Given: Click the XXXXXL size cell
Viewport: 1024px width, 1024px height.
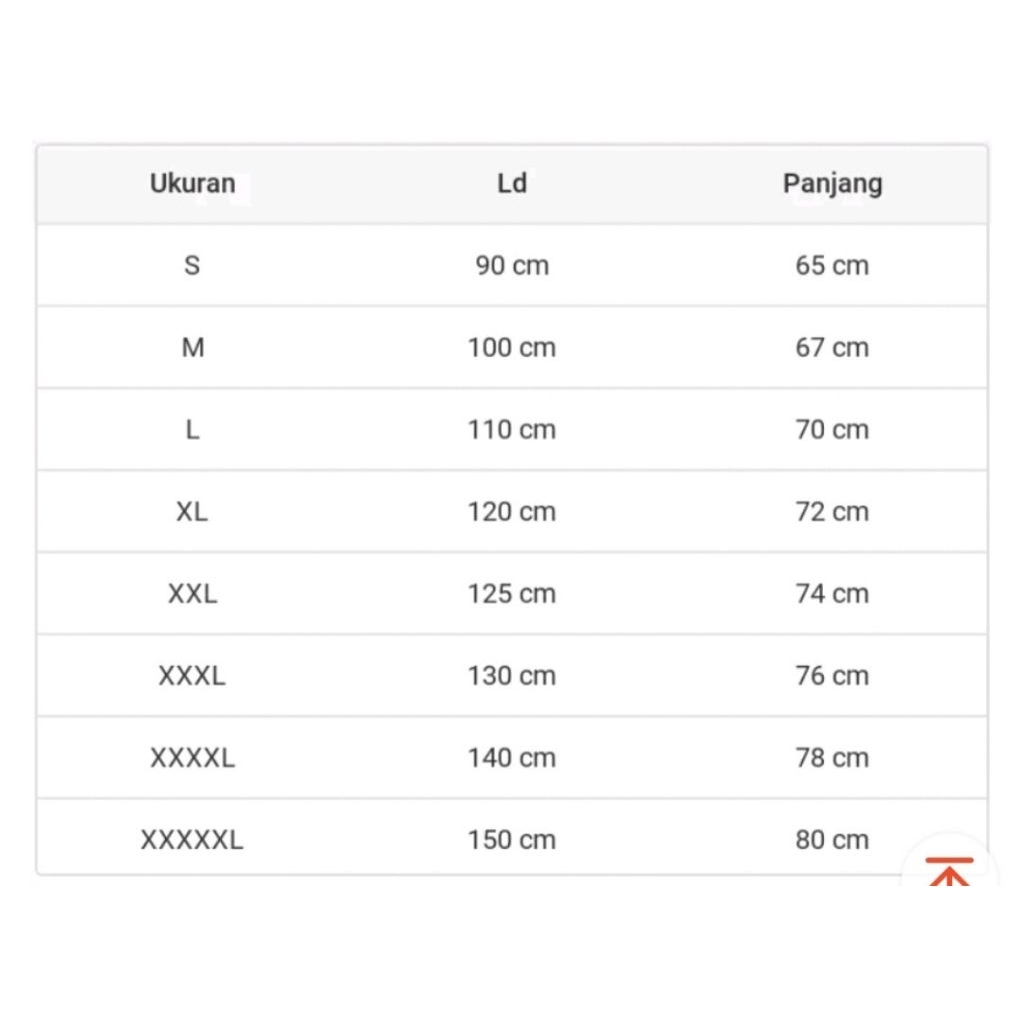Looking at the screenshot, I should pos(192,840).
